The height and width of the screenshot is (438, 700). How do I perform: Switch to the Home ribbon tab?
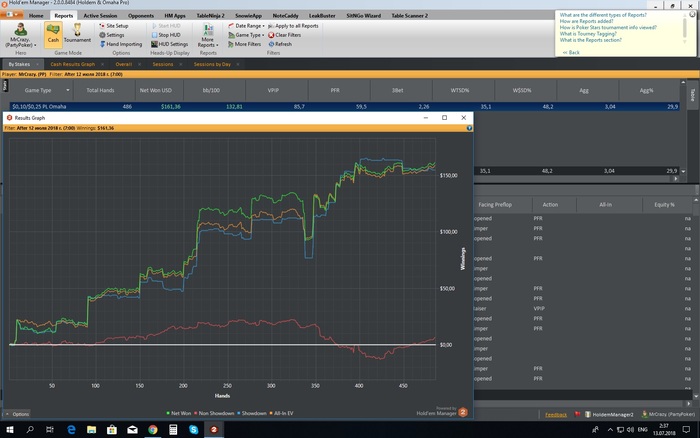pos(36,16)
